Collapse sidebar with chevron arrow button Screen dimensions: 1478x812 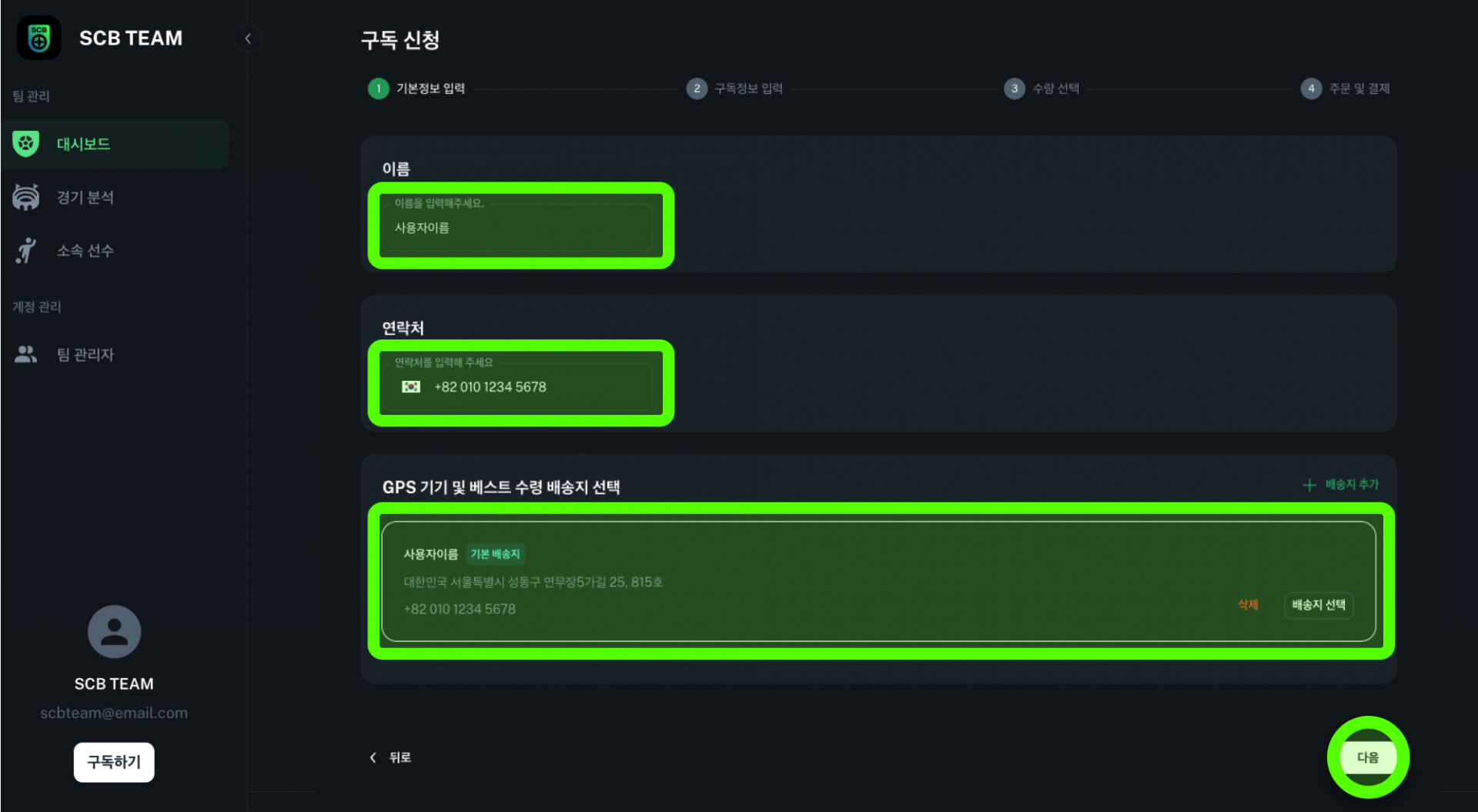(x=248, y=38)
